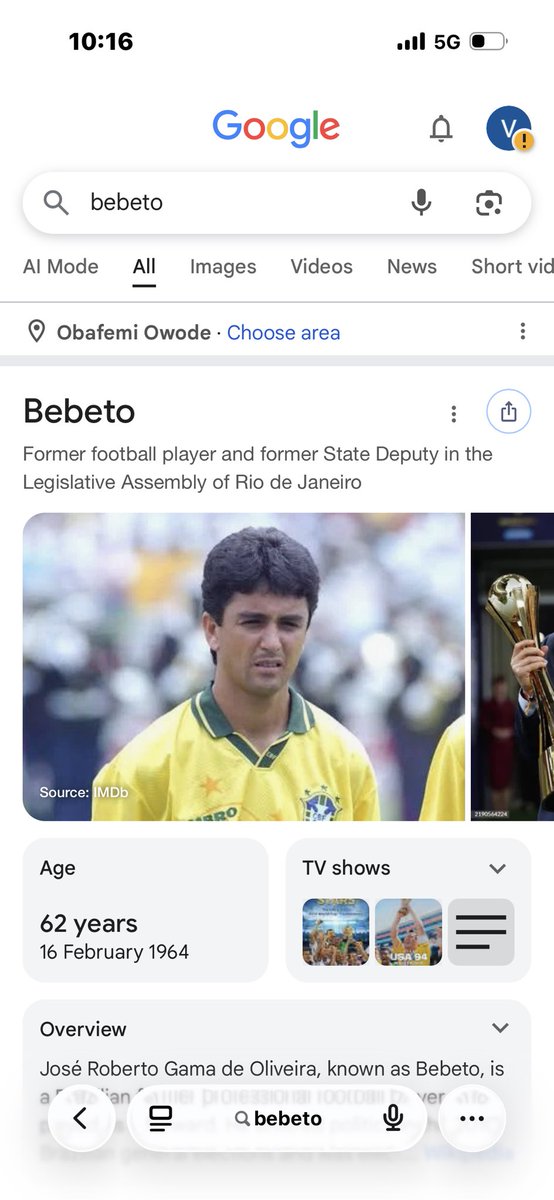Open the News tab
This screenshot has width=554, height=1200.
(412, 266)
